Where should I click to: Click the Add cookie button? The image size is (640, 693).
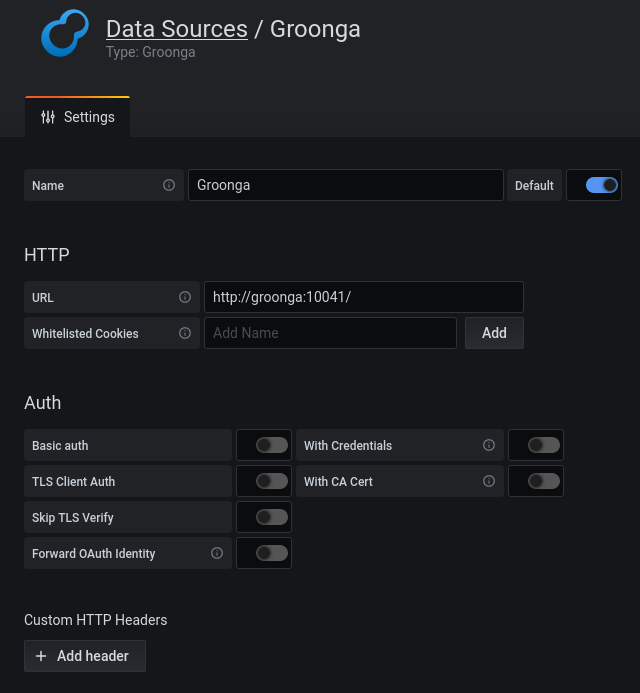[494, 333]
